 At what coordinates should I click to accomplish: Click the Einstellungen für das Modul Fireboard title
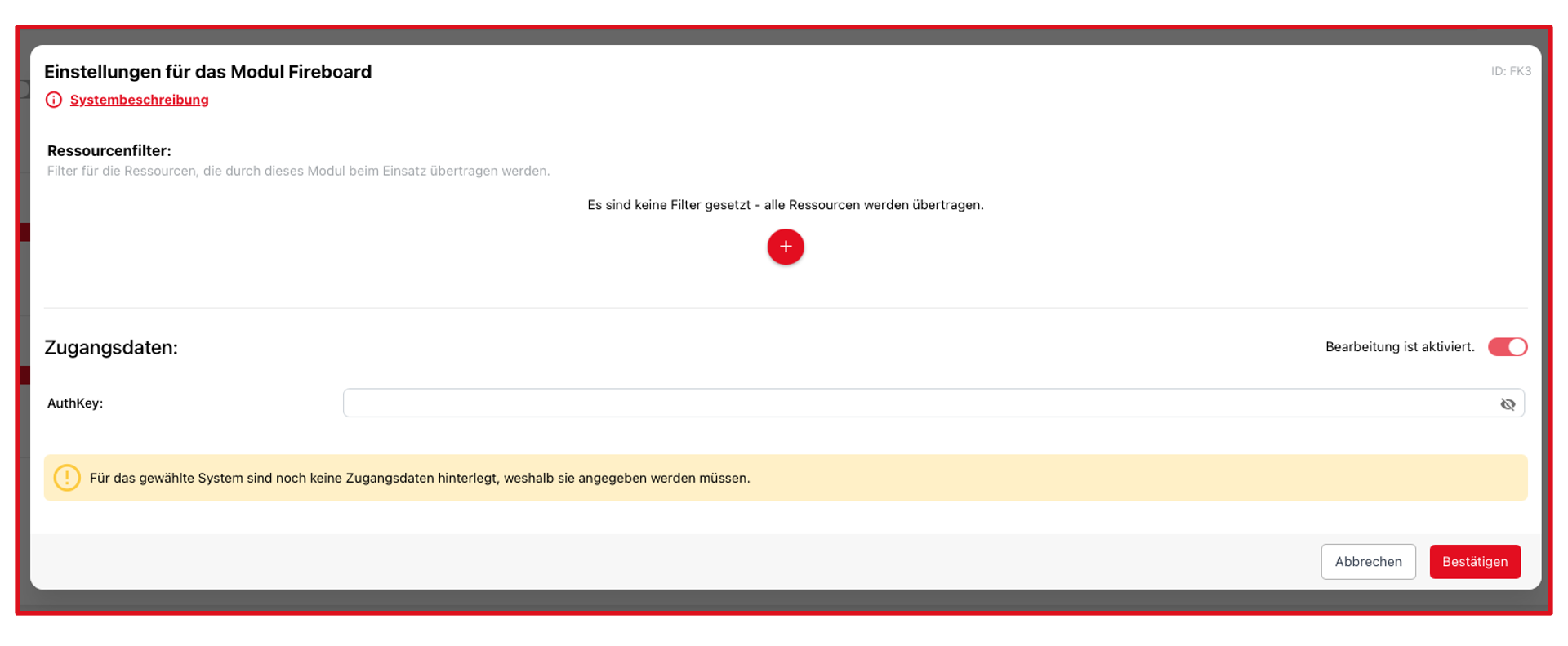click(208, 72)
